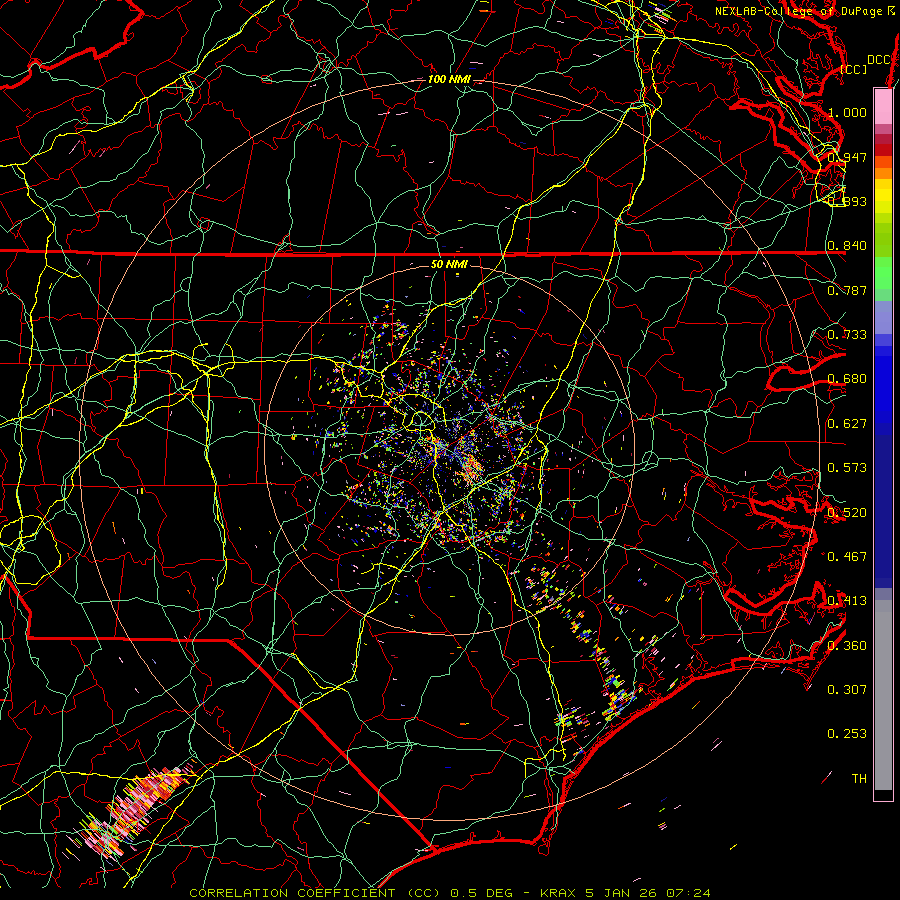900x900 pixels.
Task: Click the "0.5 DEG" elevation text in the footer
Action: pos(481,893)
